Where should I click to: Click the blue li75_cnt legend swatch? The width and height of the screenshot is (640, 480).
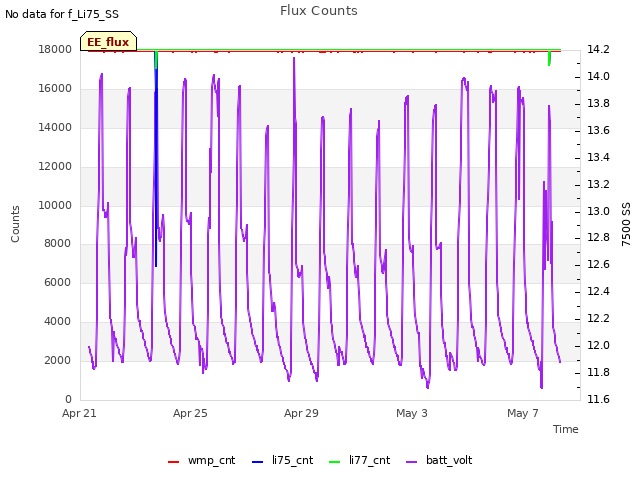[258, 462]
